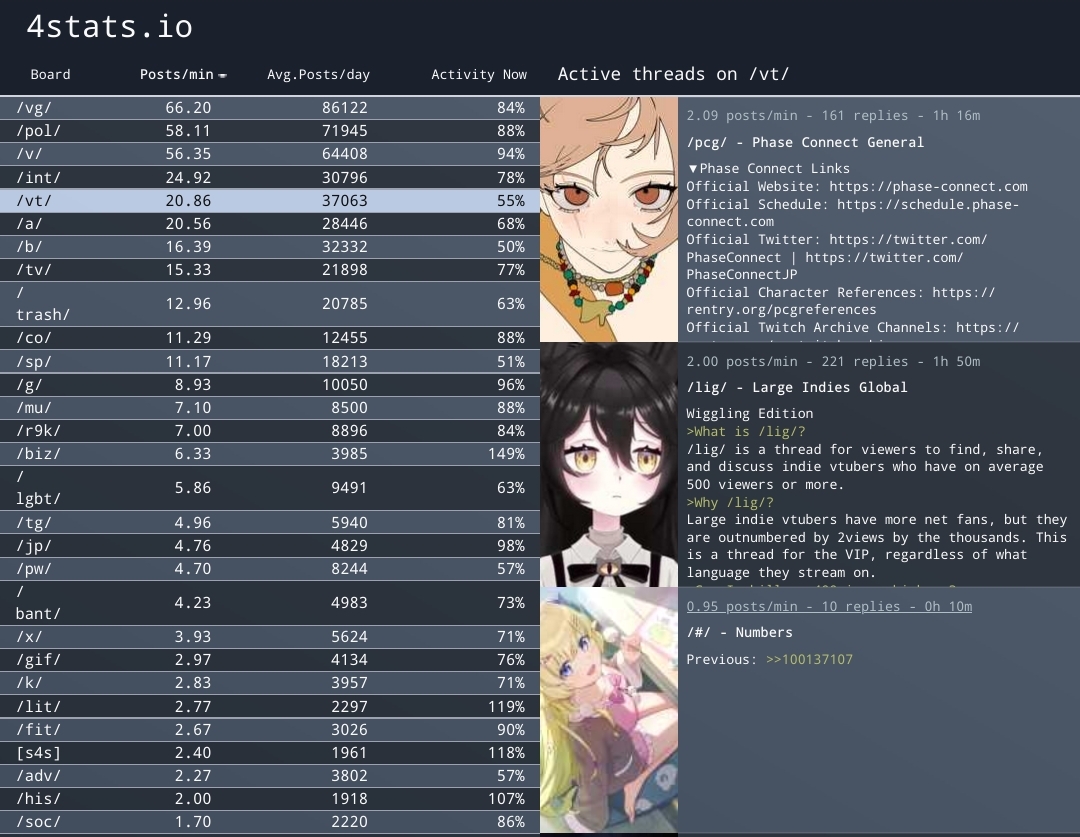Viewport: 1080px width, 837px height.
Task: Select the /vg/ board row
Action: click(x=270, y=108)
